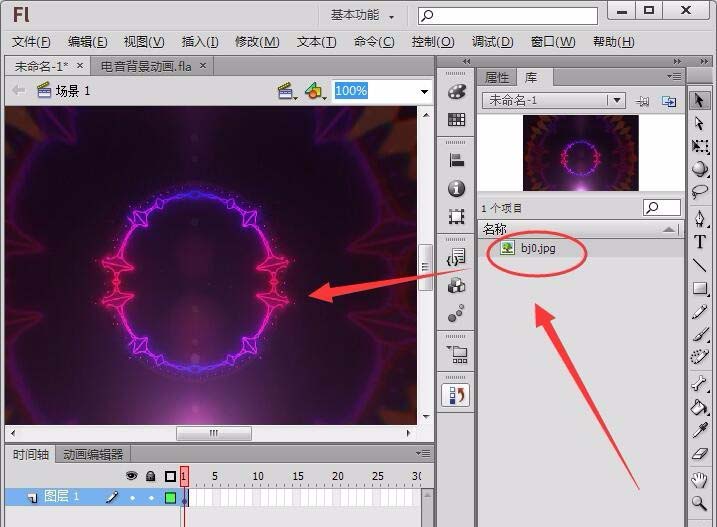The height and width of the screenshot is (527, 717).
Task: Open the 控制(O) menu
Action: tap(433, 42)
